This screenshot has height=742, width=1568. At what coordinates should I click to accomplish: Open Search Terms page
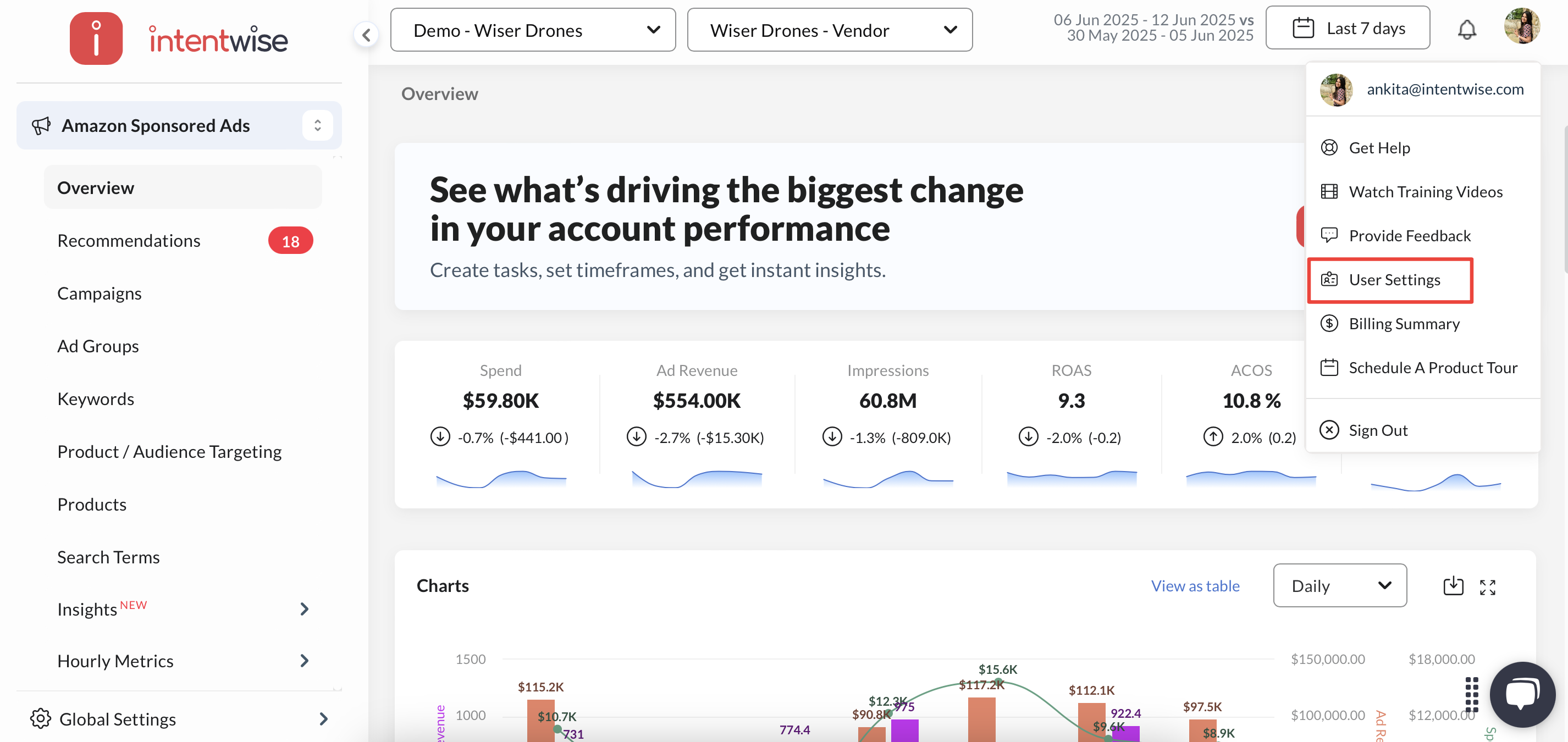point(108,557)
